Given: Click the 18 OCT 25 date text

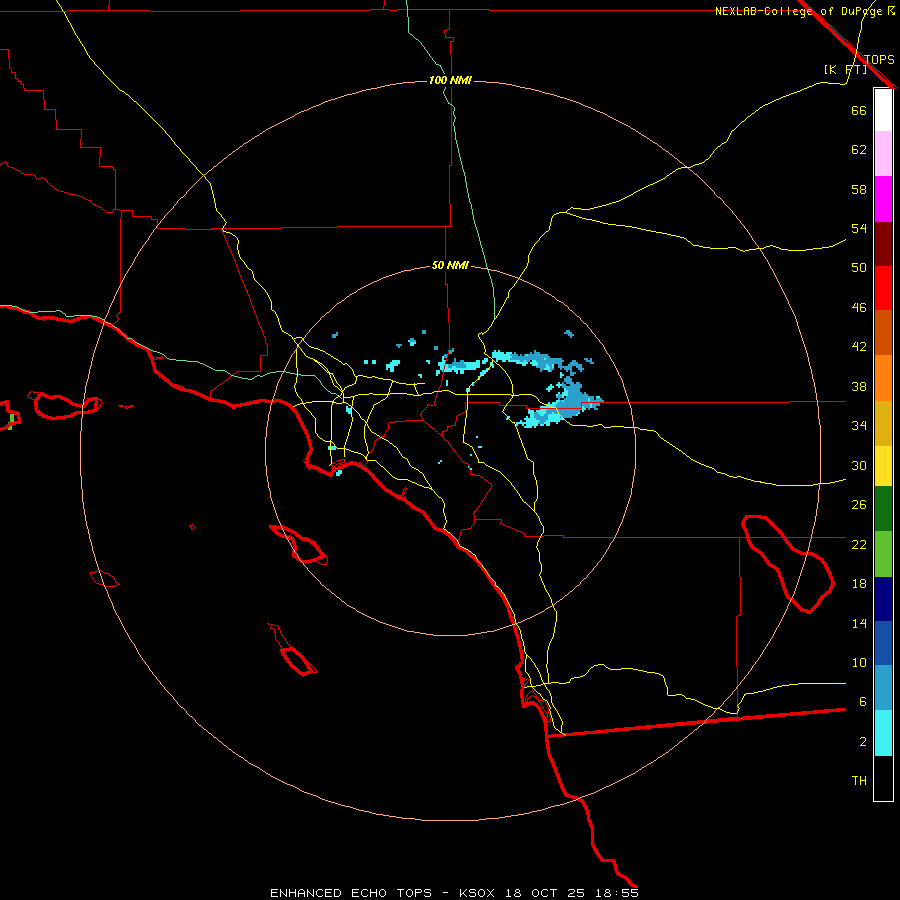Looking at the screenshot, I should (x=545, y=893).
